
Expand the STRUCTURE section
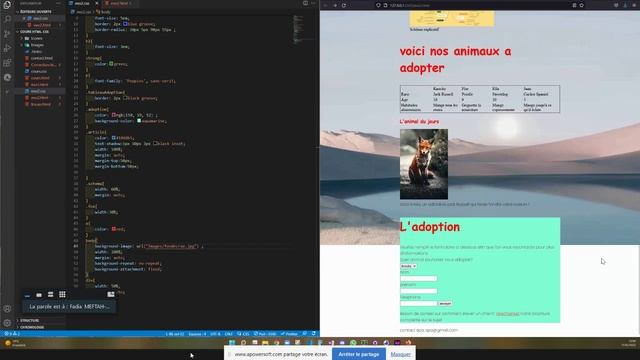pyautogui.click(x=29, y=320)
